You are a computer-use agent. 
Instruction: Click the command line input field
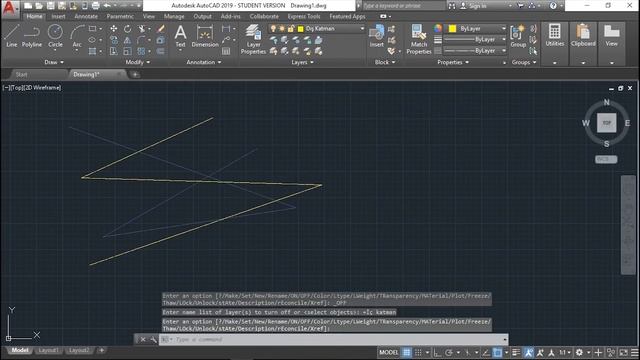(x=333, y=339)
